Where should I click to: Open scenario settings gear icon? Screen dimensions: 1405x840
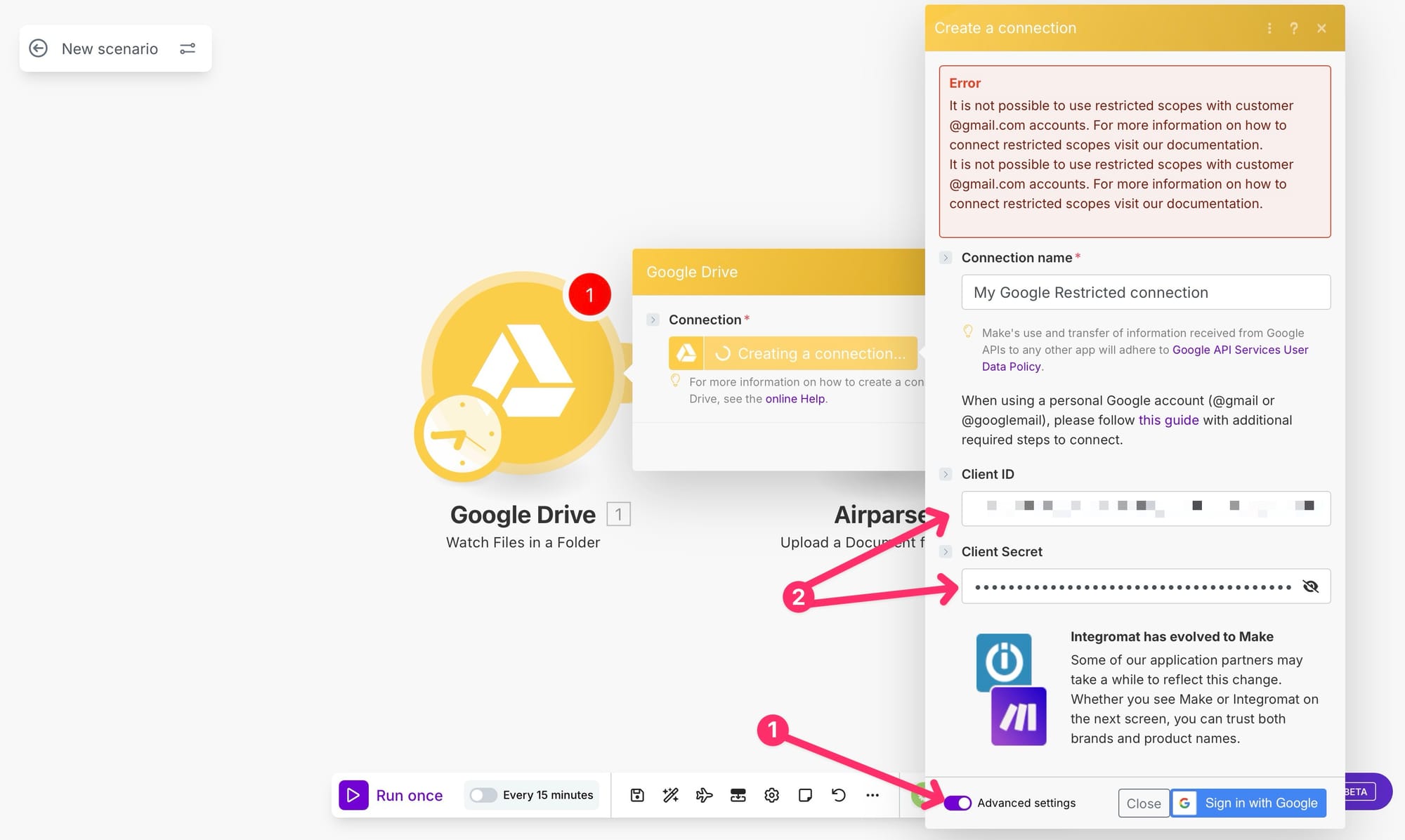pyautogui.click(x=771, y=795)
